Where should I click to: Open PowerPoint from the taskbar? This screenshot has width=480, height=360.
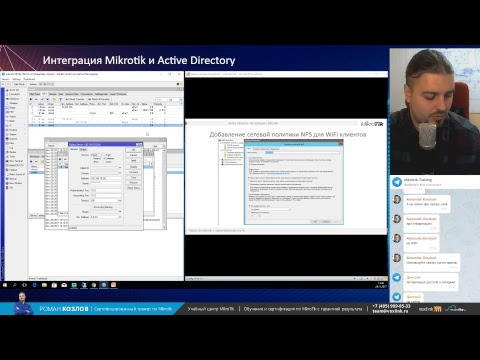[114, 285]
